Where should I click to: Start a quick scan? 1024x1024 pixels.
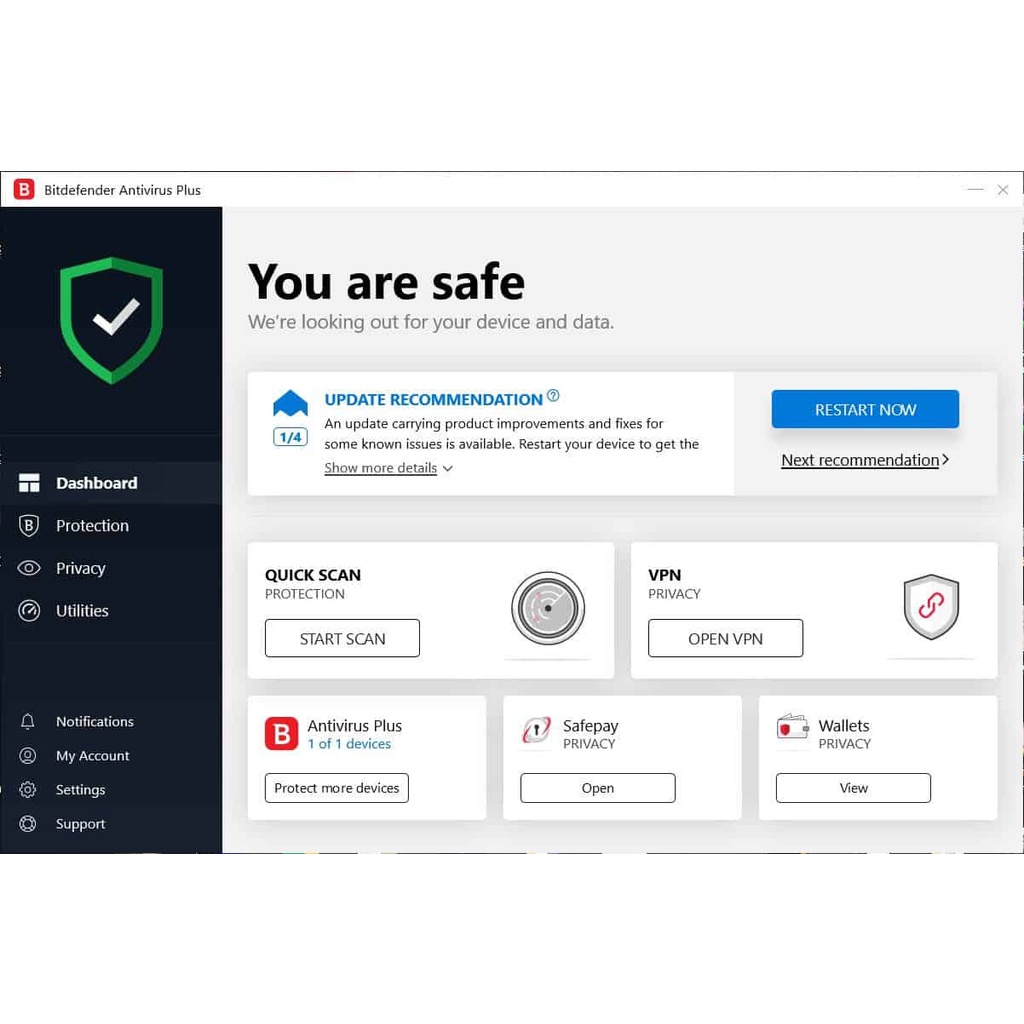(342, 638)
